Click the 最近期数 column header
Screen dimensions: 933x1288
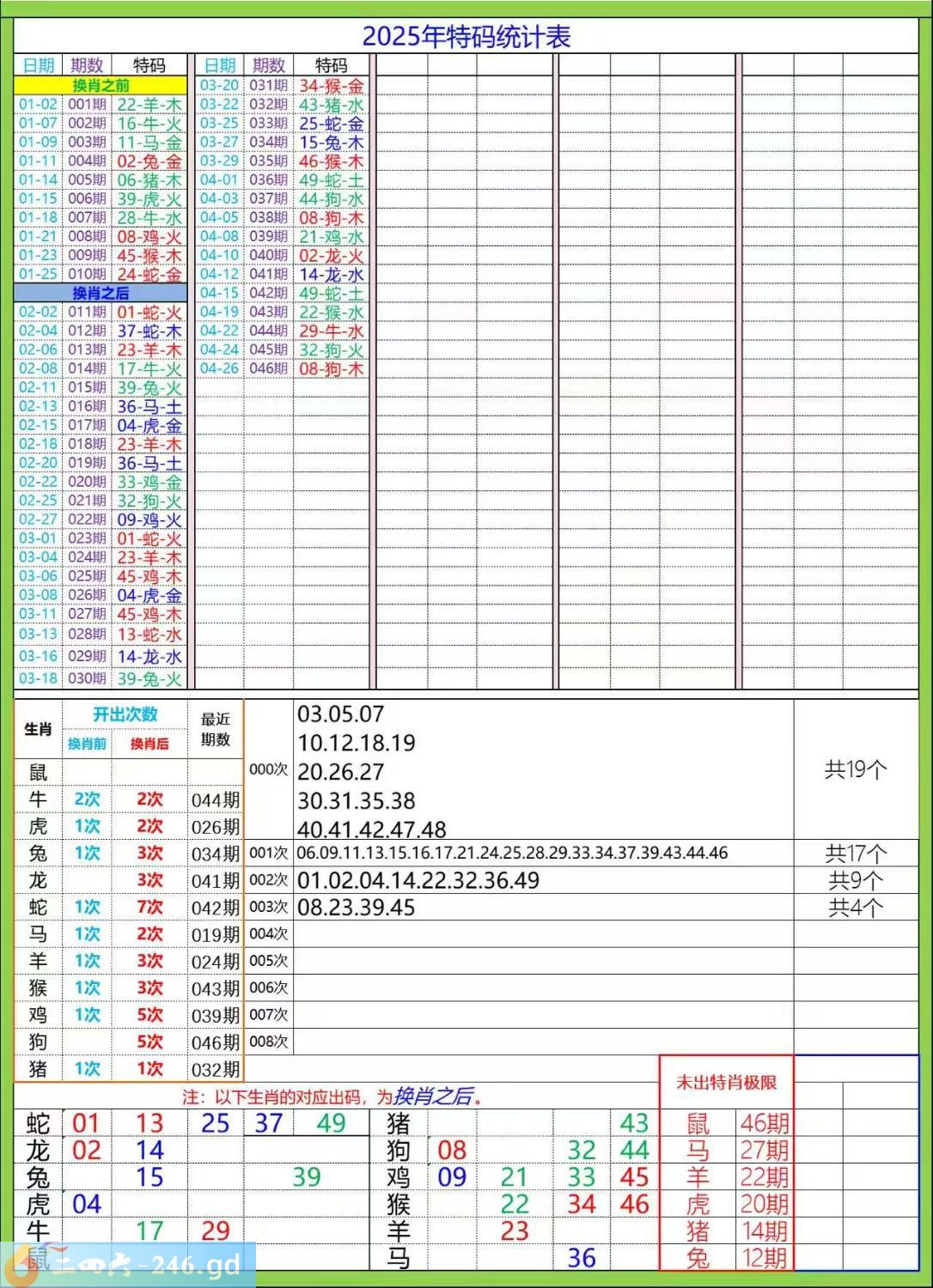pos(215,729)
